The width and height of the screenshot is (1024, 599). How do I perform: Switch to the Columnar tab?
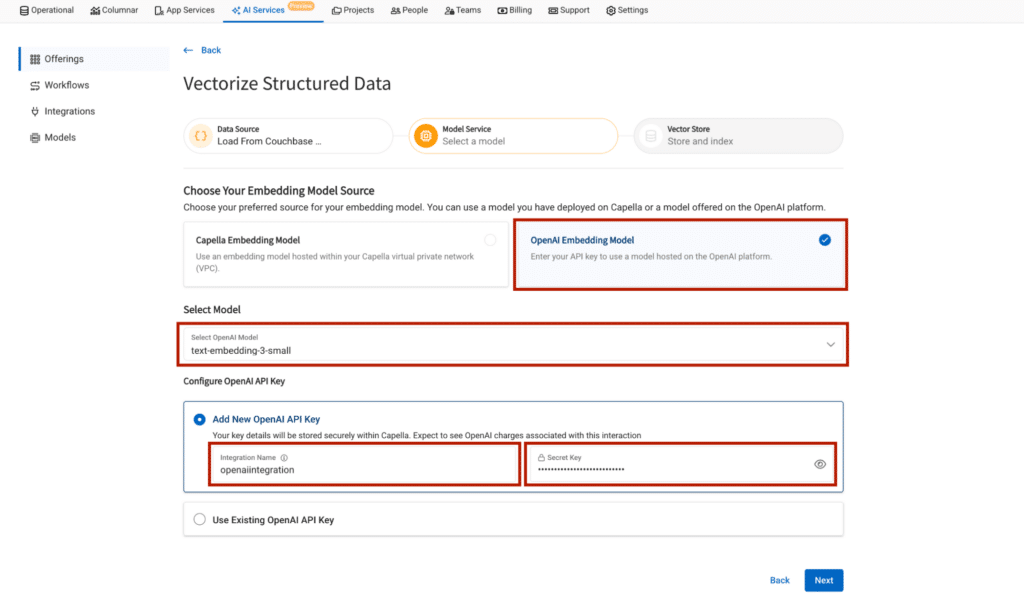click(x=114, y=10)
